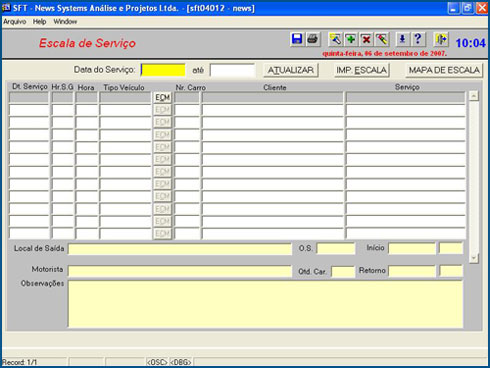Click the exit door icon in toolbar
The height and width of the screenshot is (368, 490).
click(441, 39)
